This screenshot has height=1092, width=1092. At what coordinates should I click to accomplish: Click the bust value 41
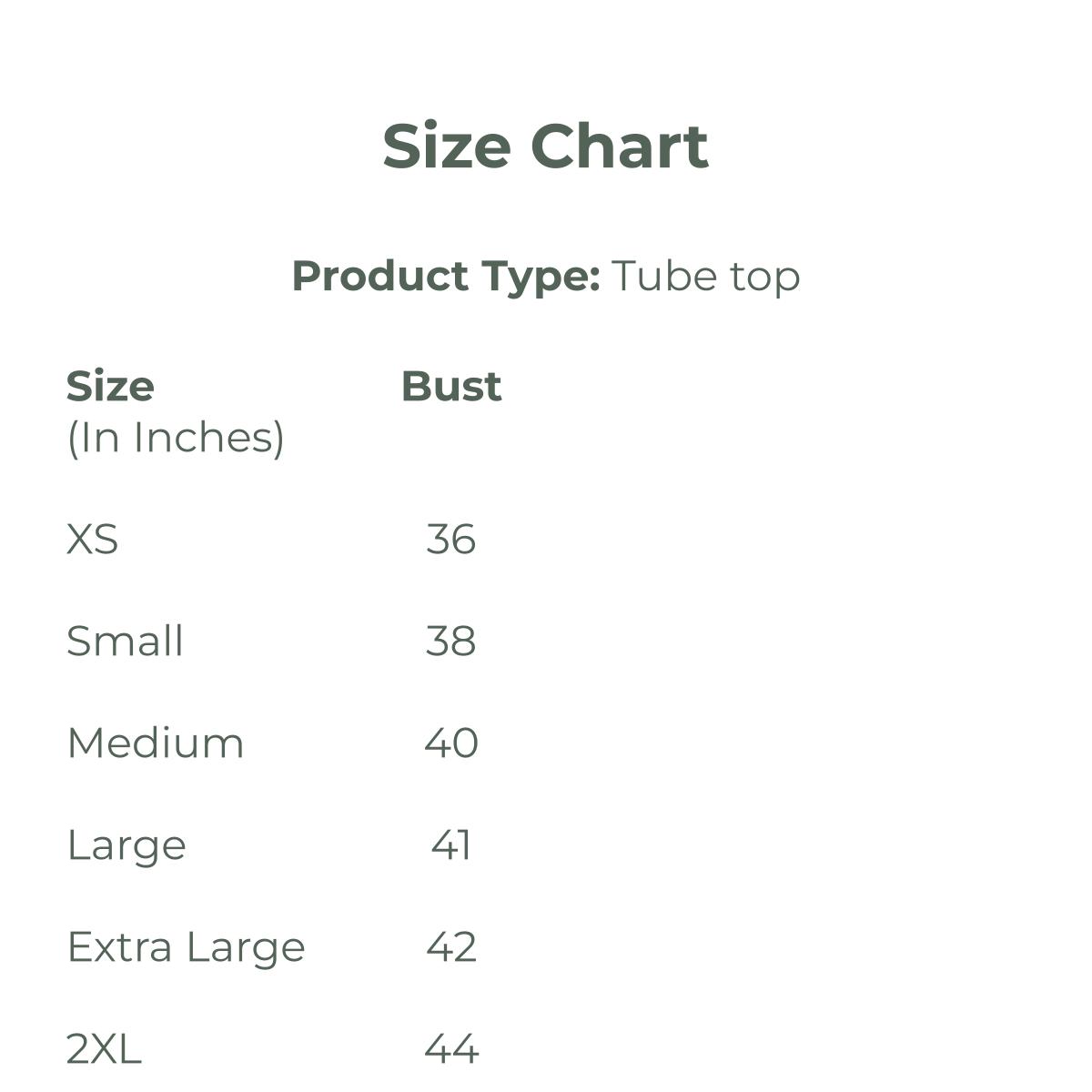coord(450,845)
